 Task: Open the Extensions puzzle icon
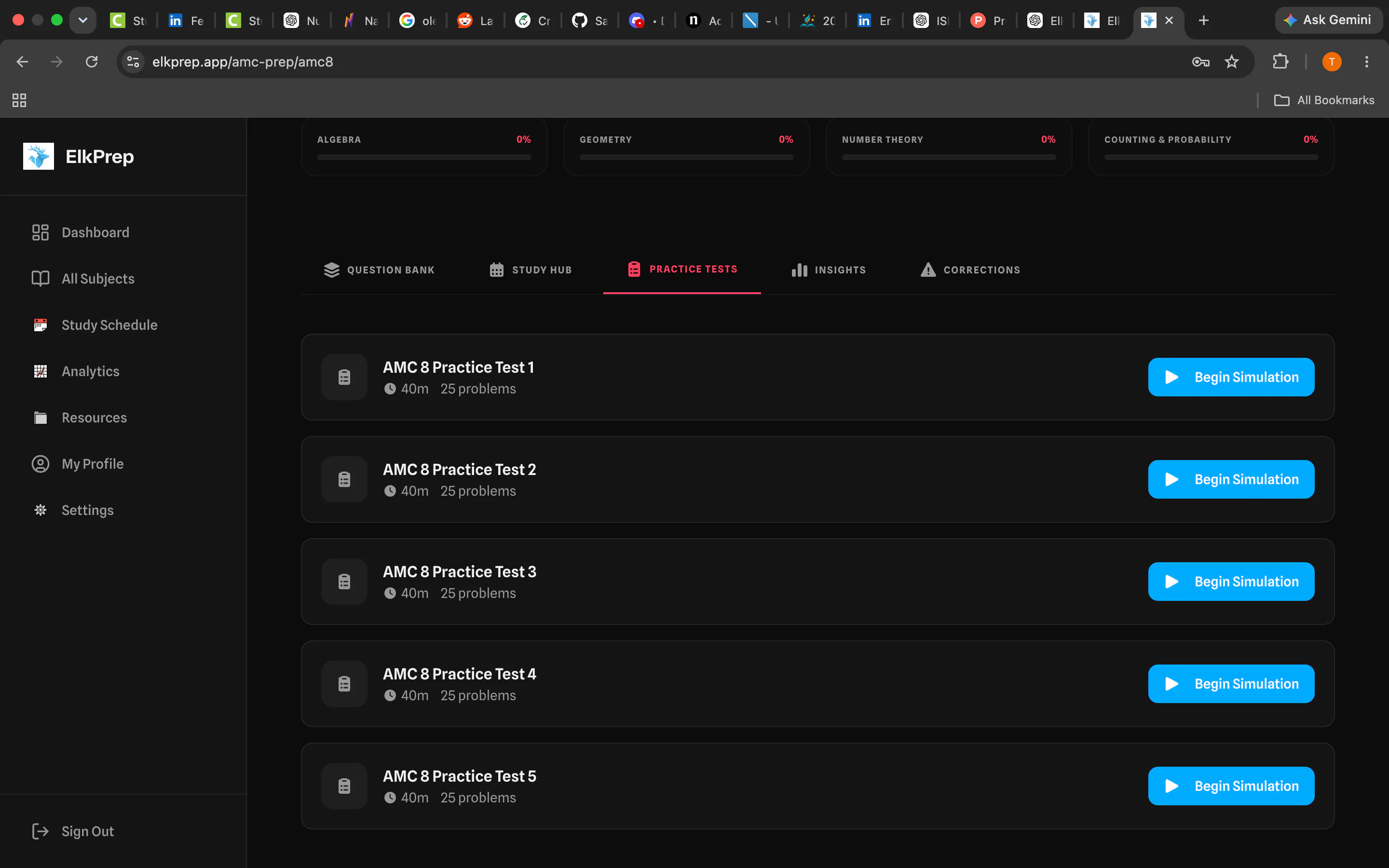[1280, 61]
